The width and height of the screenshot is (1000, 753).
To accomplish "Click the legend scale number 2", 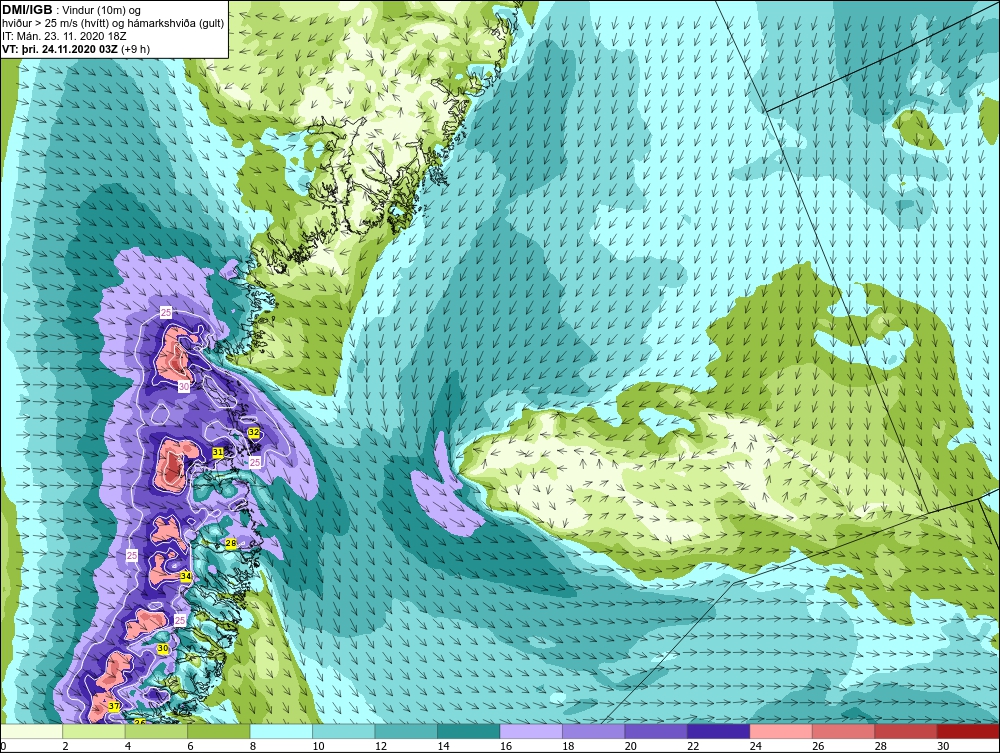I will pyautogui.click(x=66, y=746).
